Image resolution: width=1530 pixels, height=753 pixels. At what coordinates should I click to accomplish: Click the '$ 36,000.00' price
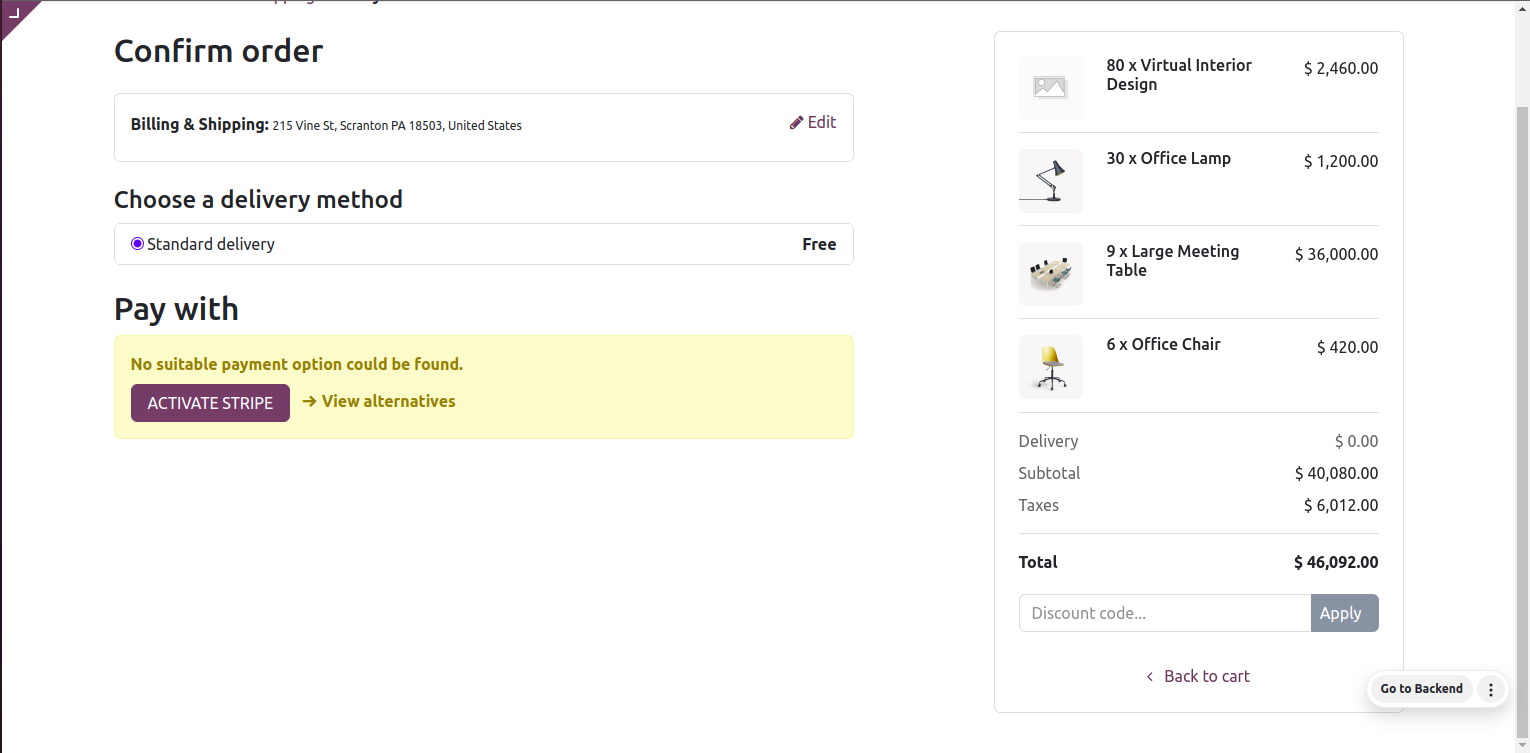click(1336, 255)
